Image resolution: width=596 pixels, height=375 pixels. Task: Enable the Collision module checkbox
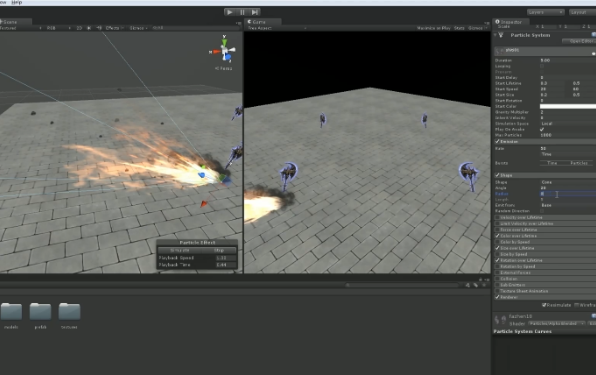coord(497,279)
